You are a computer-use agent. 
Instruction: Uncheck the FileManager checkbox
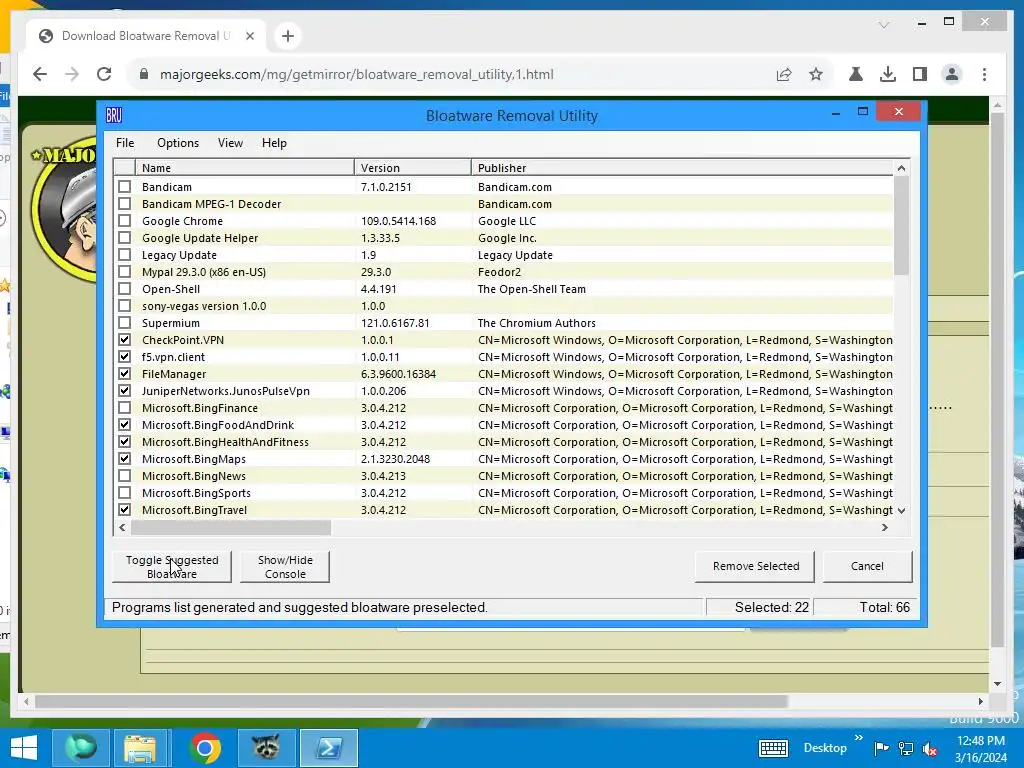(124, 374)
